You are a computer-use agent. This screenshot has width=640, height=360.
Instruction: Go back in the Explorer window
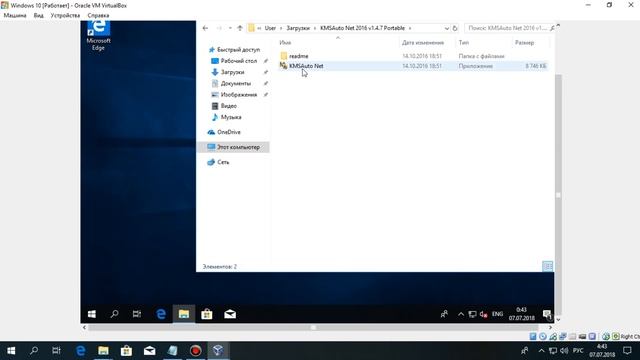tap(205, 28)
